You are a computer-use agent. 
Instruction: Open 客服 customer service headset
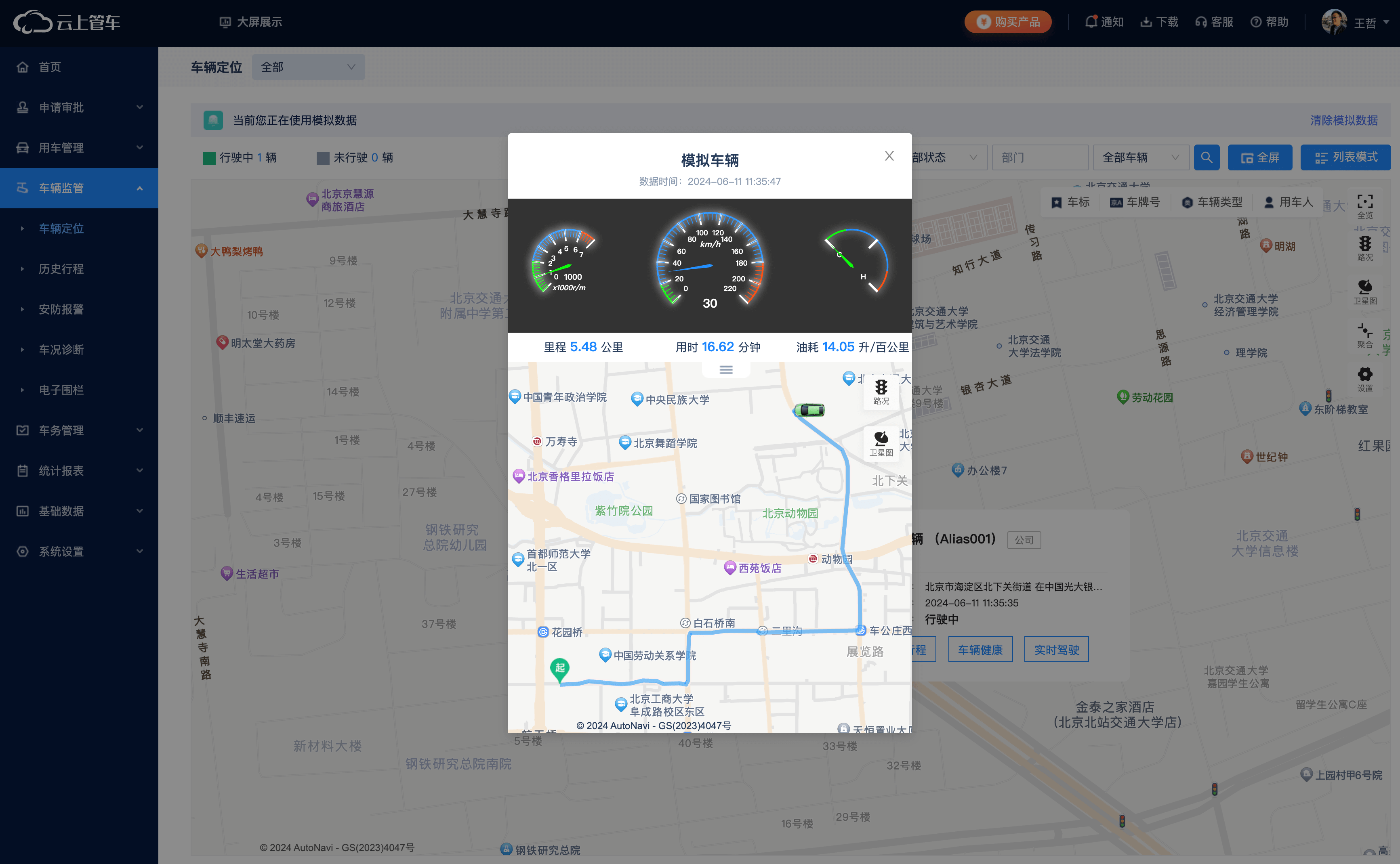pos(1214,22)
